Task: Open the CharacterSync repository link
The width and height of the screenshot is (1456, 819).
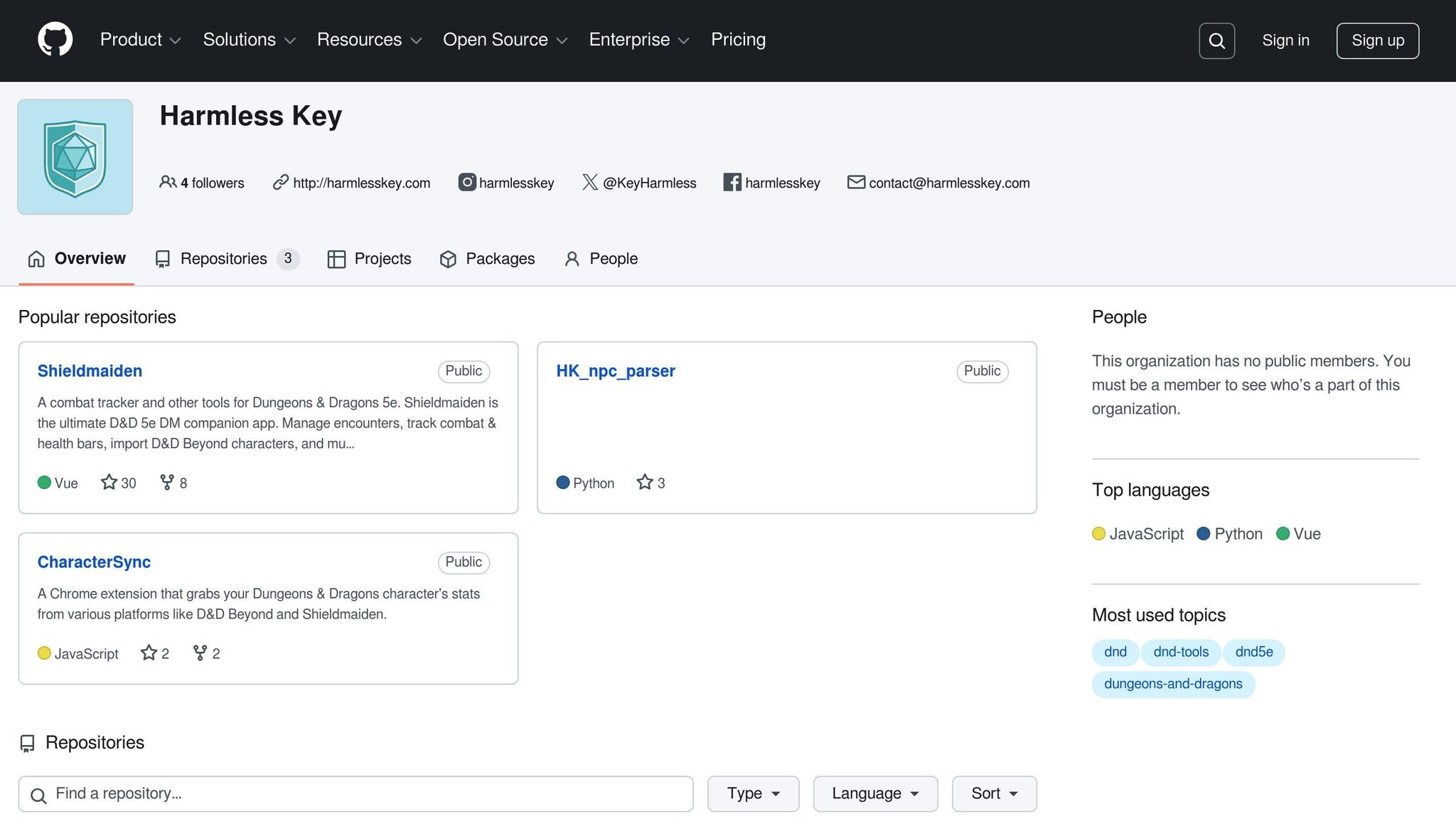Action: tap(94, 562)
